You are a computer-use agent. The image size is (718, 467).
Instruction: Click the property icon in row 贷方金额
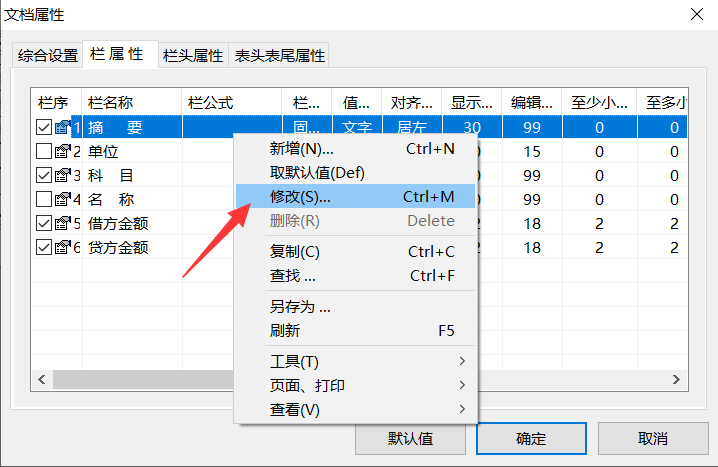pyautogui.click(x=62, y=247)
